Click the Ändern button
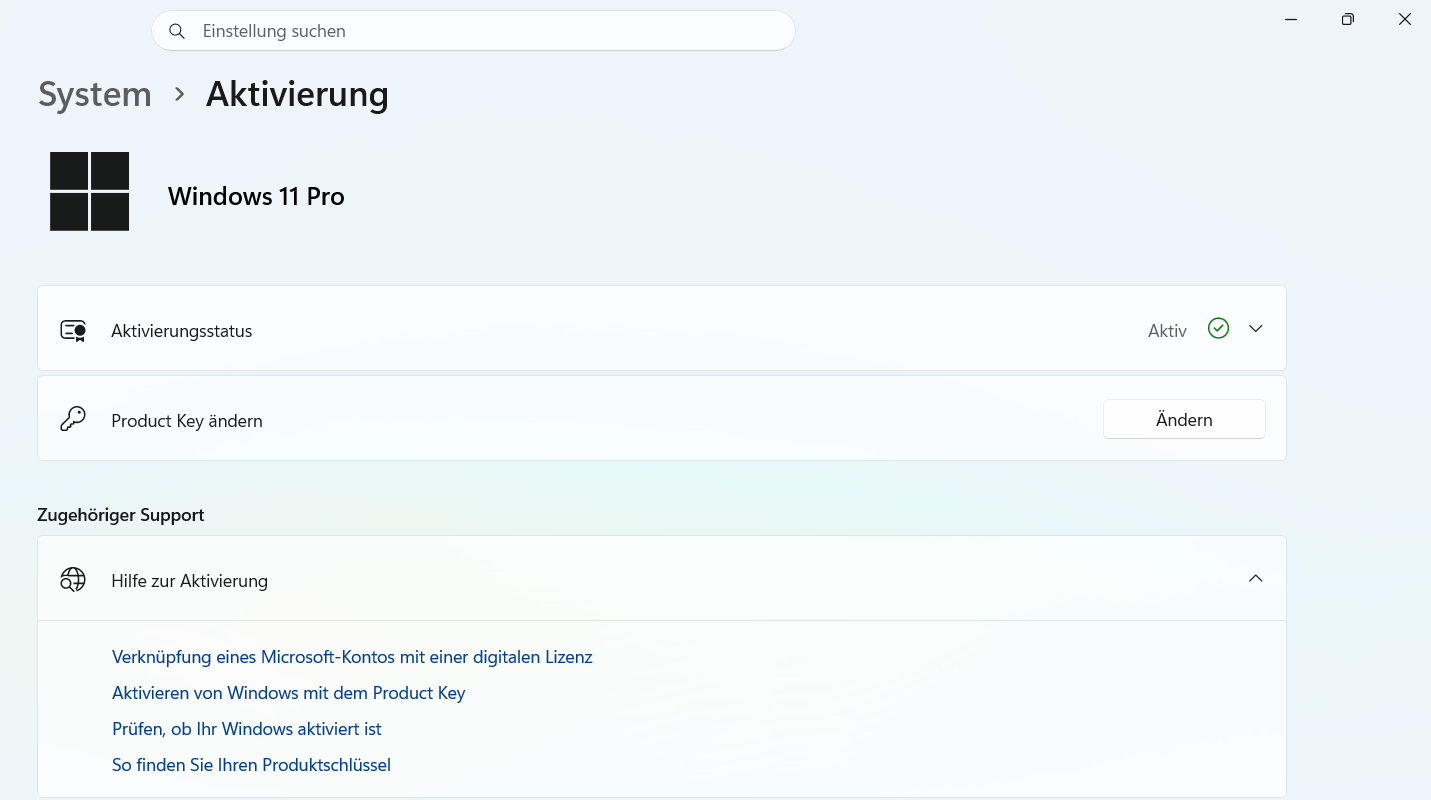Screen dimensions: 1431x800 (x=1184, y=420)
